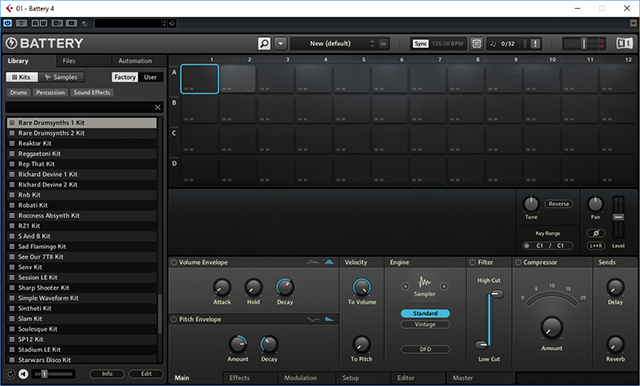Click the voices note icon next to 0/32
The image size is (640, 386).
pos(493,44)
